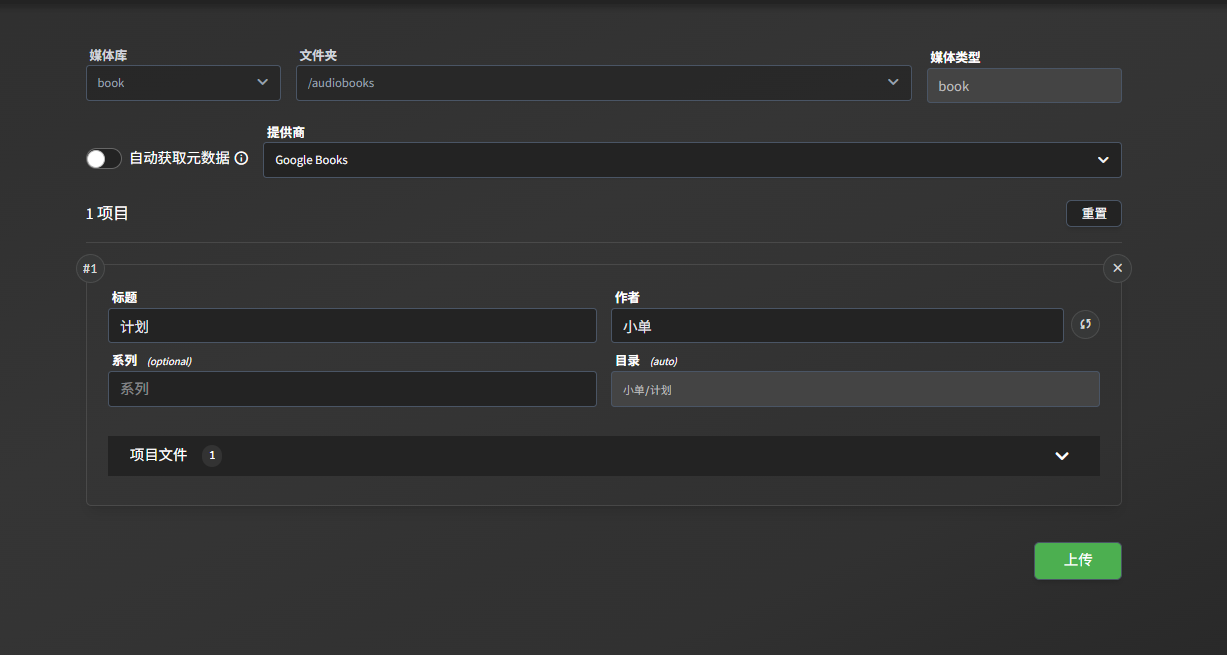Click the 媒体类型 field showing book
This screenshot has height=655, width=1227.
(x=1023, y=86)
